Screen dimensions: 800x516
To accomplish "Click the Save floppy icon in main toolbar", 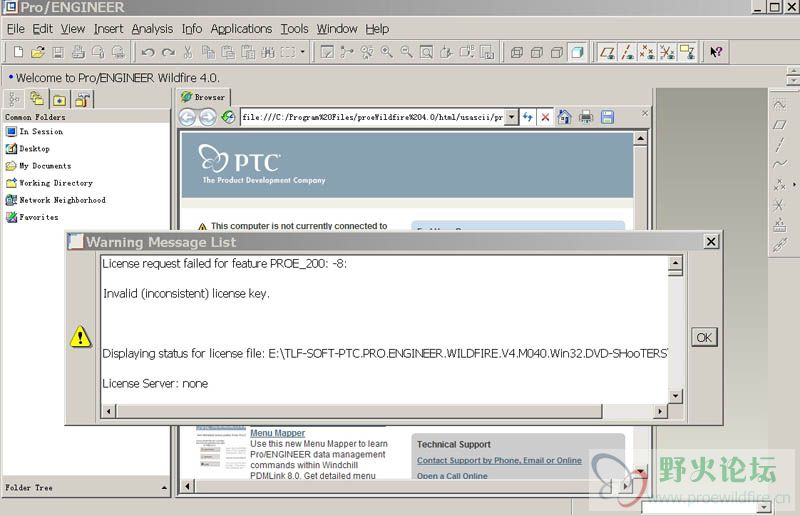I will click(x=58, y=52).
